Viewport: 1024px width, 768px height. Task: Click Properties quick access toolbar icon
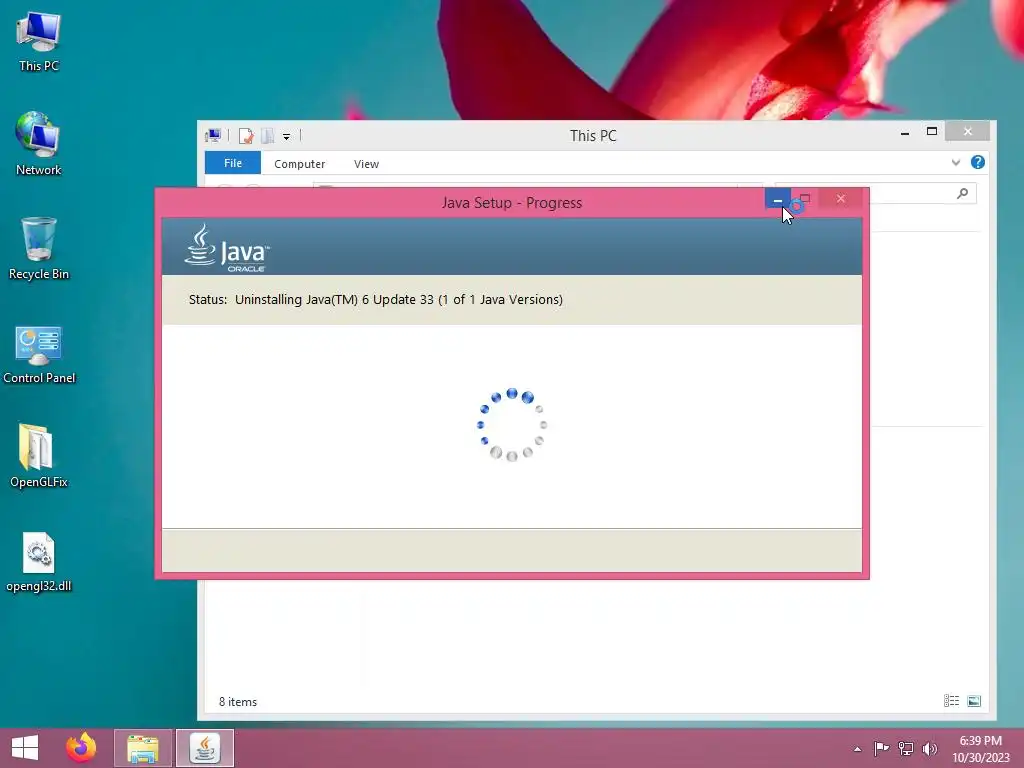(x=246, y=136)
